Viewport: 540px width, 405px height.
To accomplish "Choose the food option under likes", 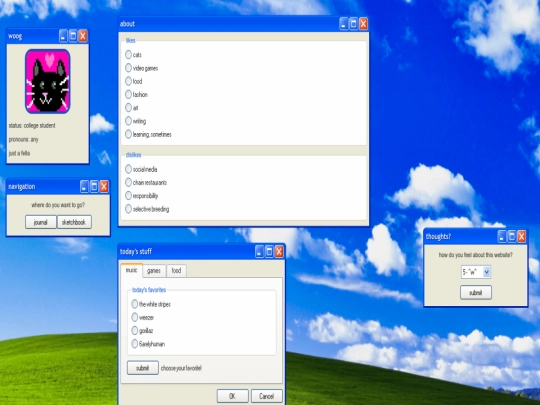I will (x=128, y=81).
